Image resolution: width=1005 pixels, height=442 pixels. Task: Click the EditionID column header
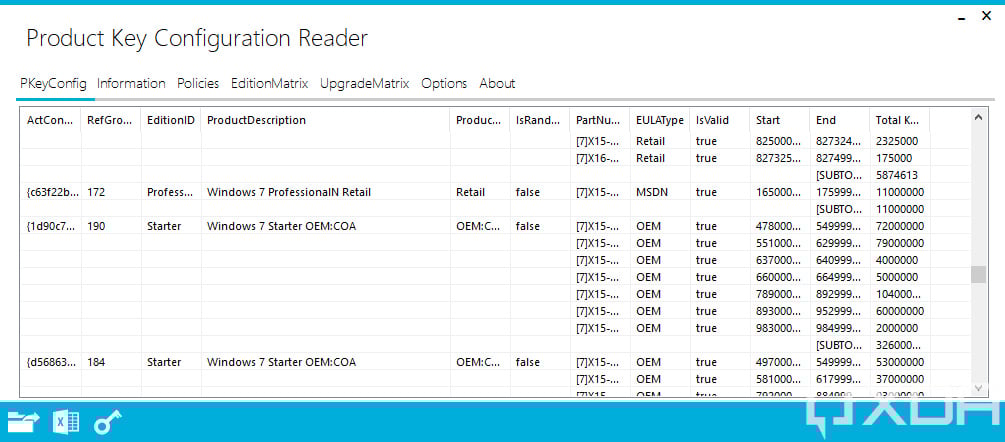pos(170,120)
